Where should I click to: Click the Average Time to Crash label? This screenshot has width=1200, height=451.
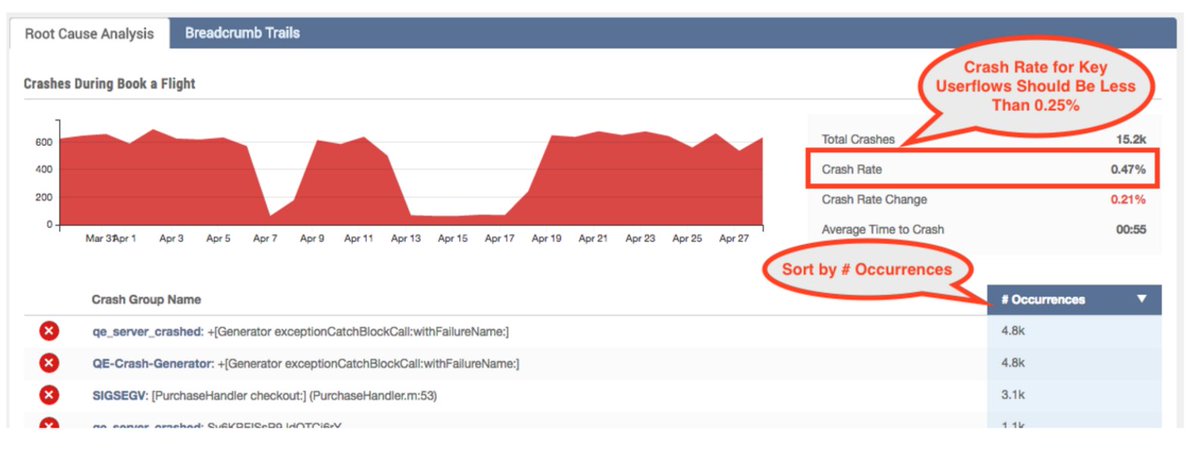coord(882,229)
